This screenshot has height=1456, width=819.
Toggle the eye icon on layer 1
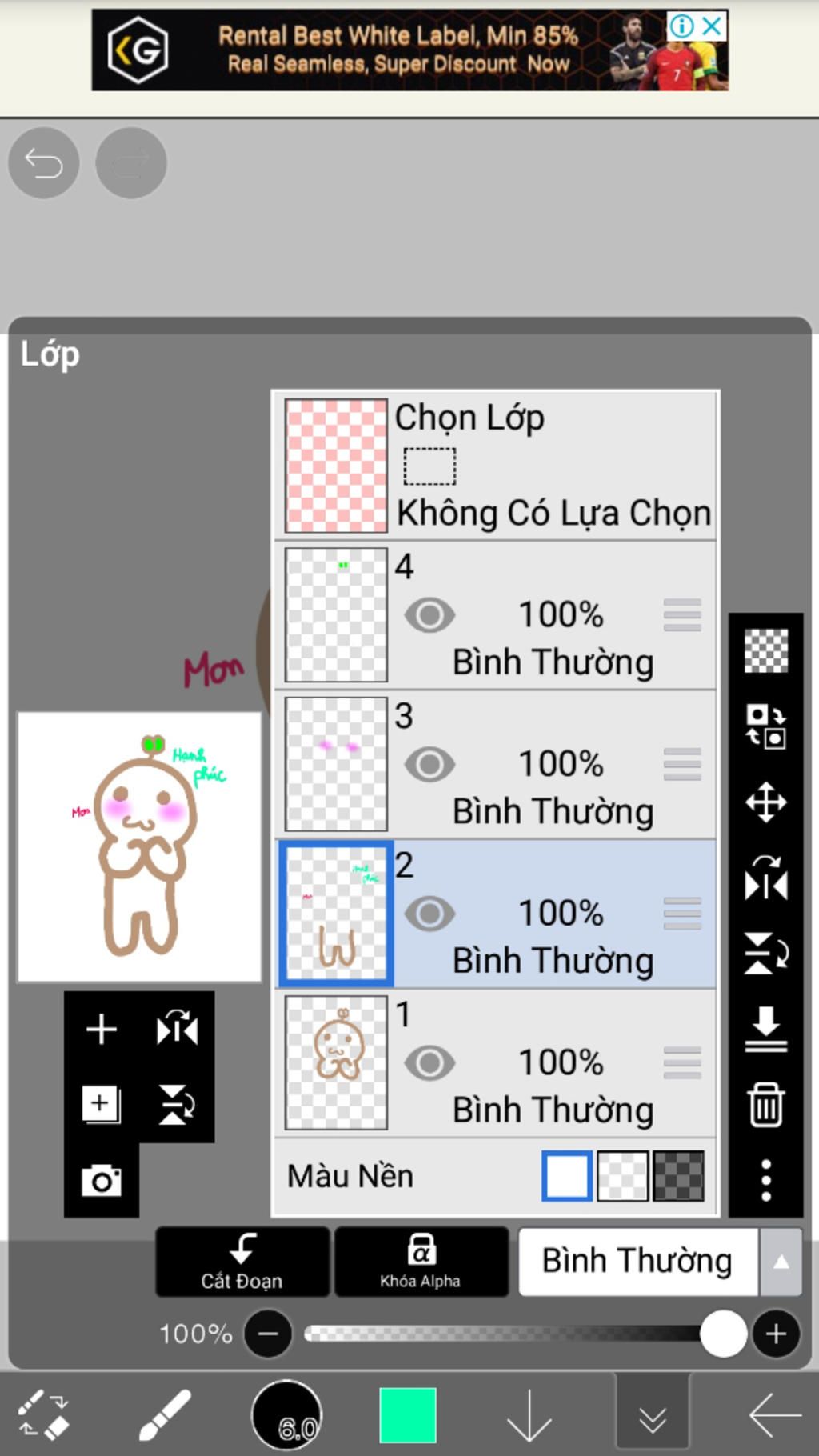tap(429, 1062)
